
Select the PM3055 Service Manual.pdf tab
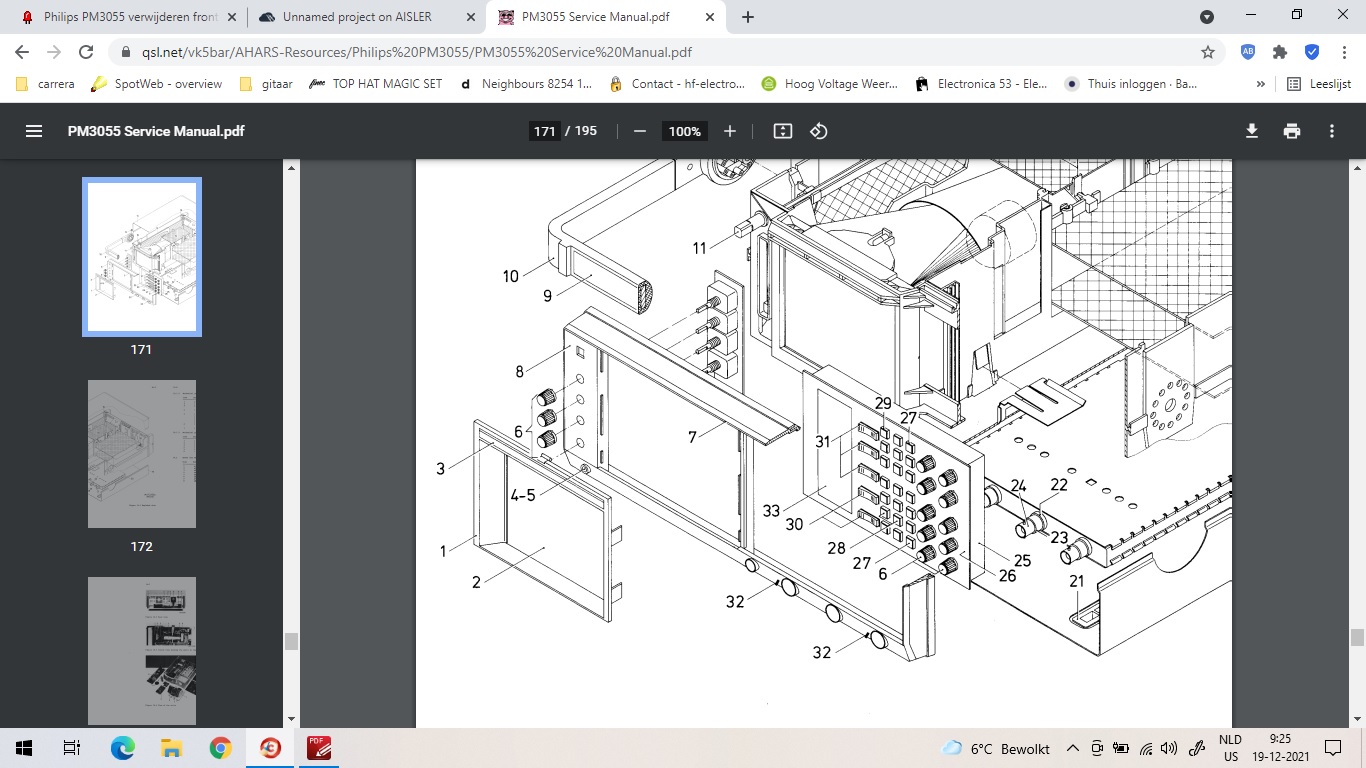pos(606,17)
